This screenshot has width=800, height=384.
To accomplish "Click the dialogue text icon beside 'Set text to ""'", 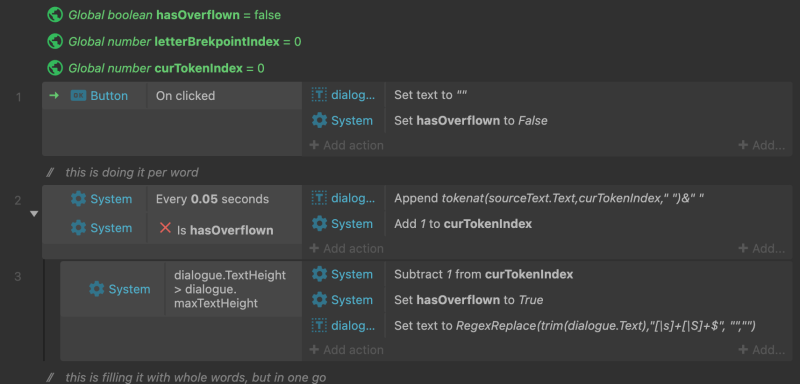I will click(319, 95).
